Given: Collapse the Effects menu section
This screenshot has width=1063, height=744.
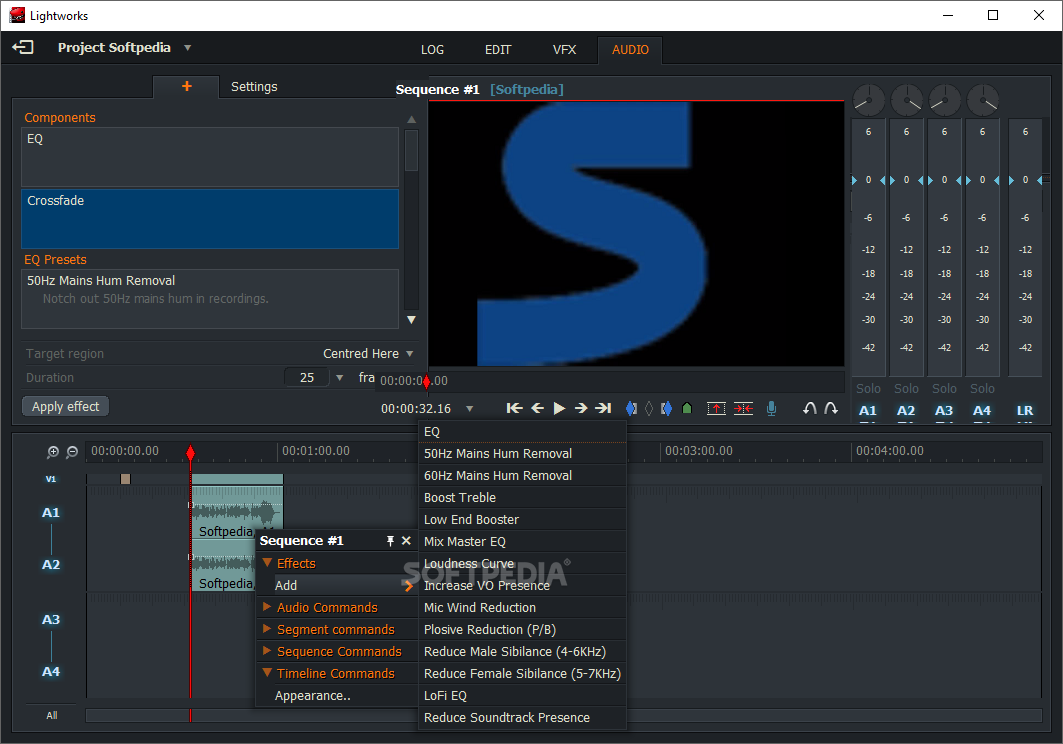Looking at the screenshot, I should [267, 563].
